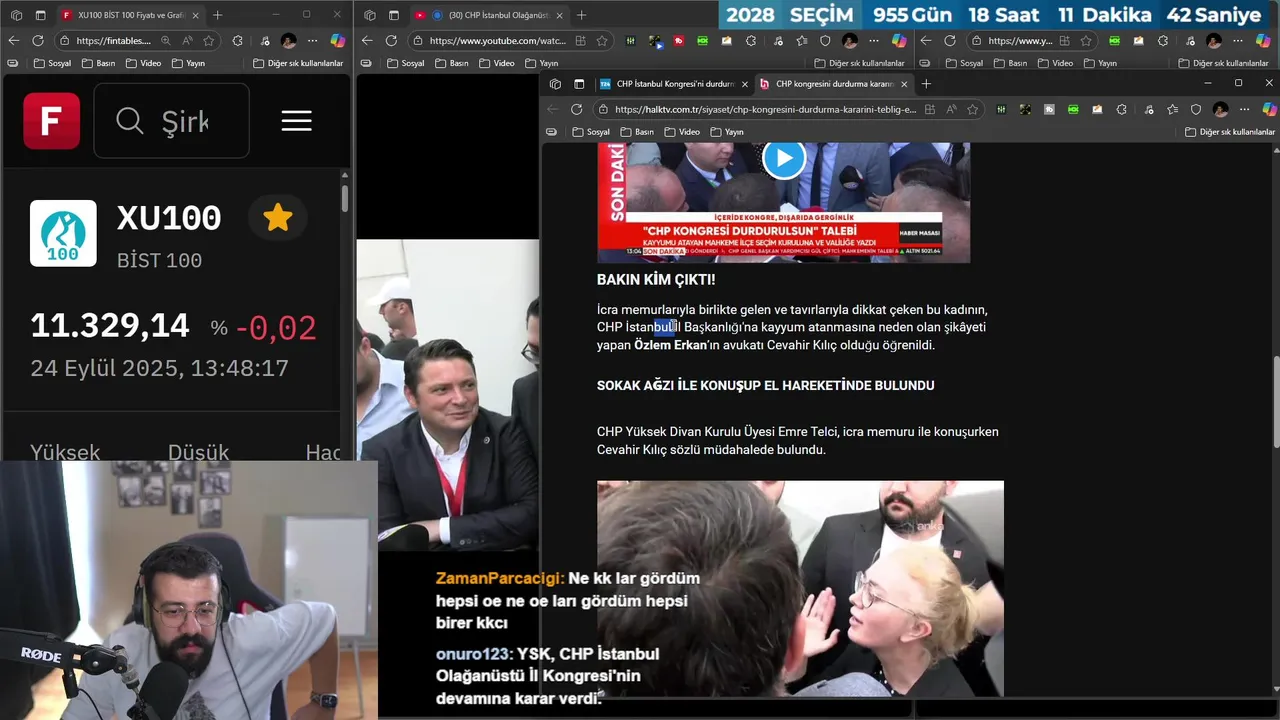The width and height of the screenshot is (1280, 720).
Task: Play the halktv article video
Action: click(x=784, y=158)
